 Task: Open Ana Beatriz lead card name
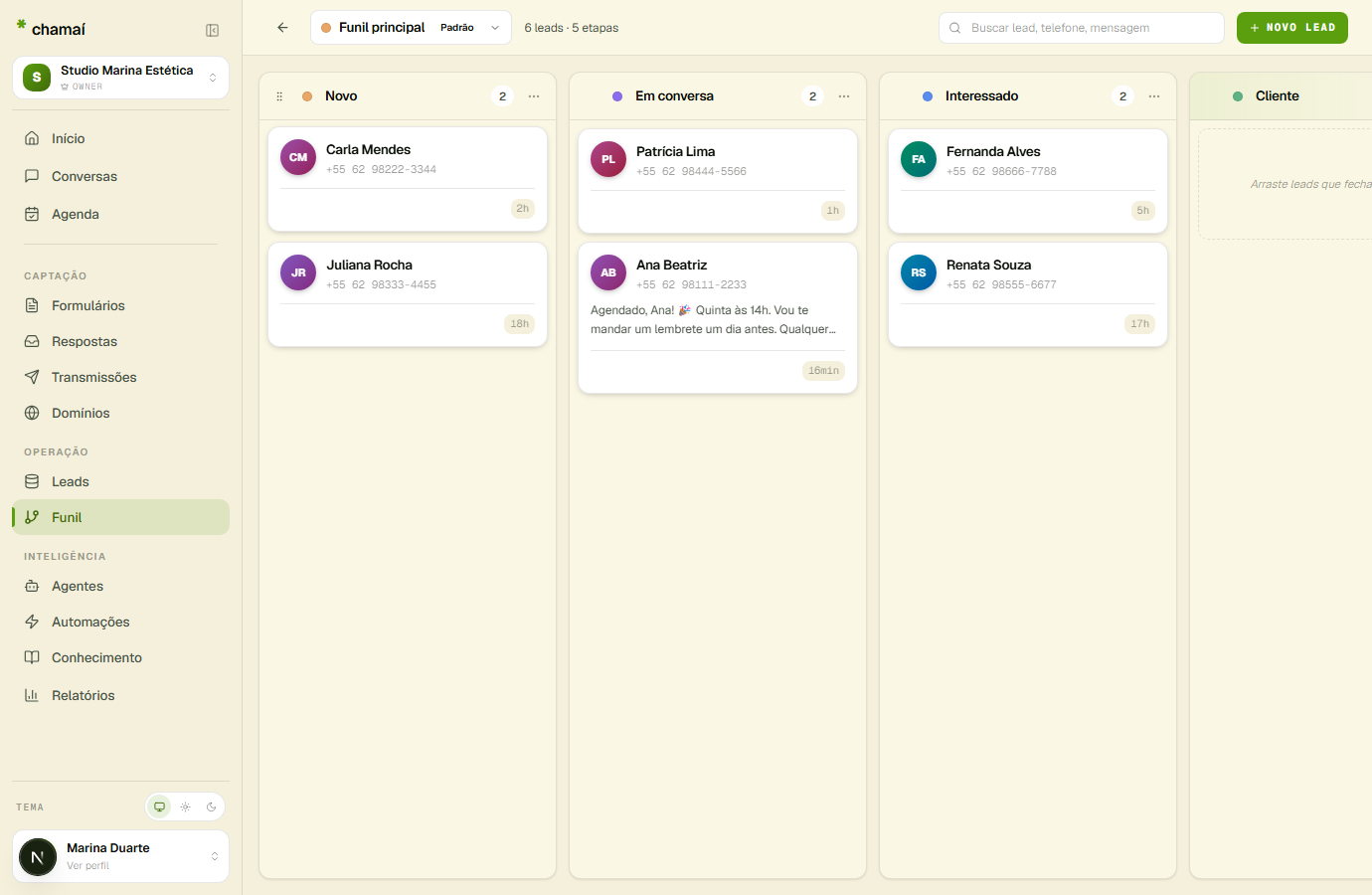click(671, 265)
